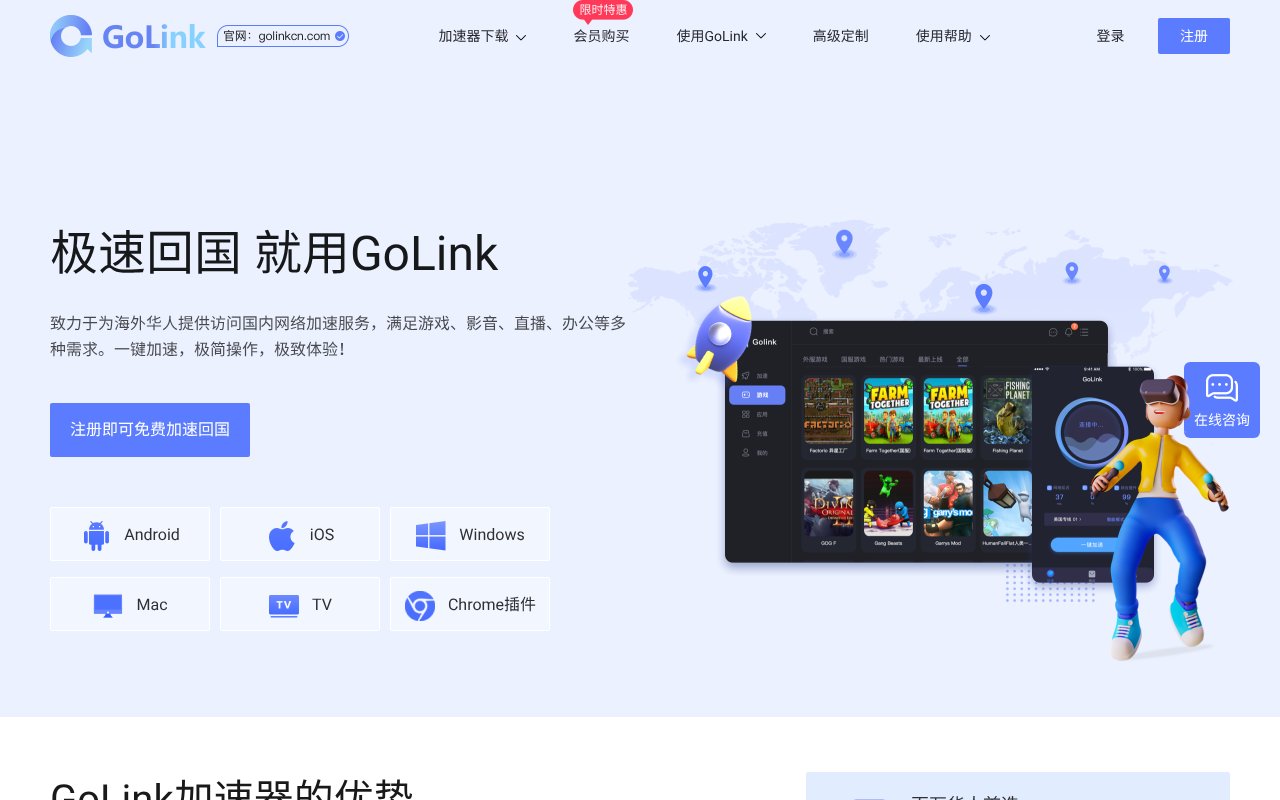Click the 注册 signup button

tap(1193, 36)
